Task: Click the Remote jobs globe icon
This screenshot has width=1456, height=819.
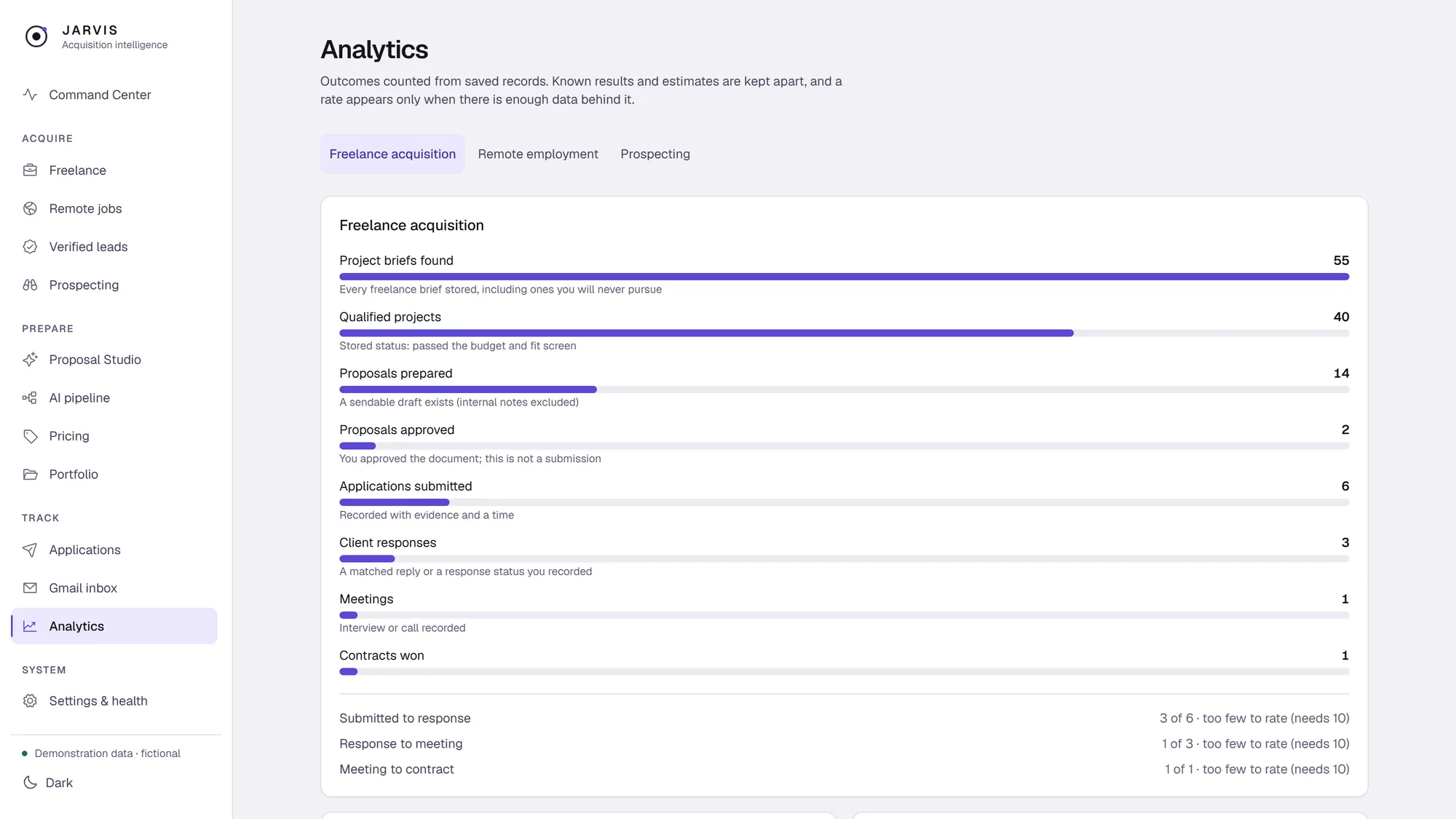Action: pos(30,208)
